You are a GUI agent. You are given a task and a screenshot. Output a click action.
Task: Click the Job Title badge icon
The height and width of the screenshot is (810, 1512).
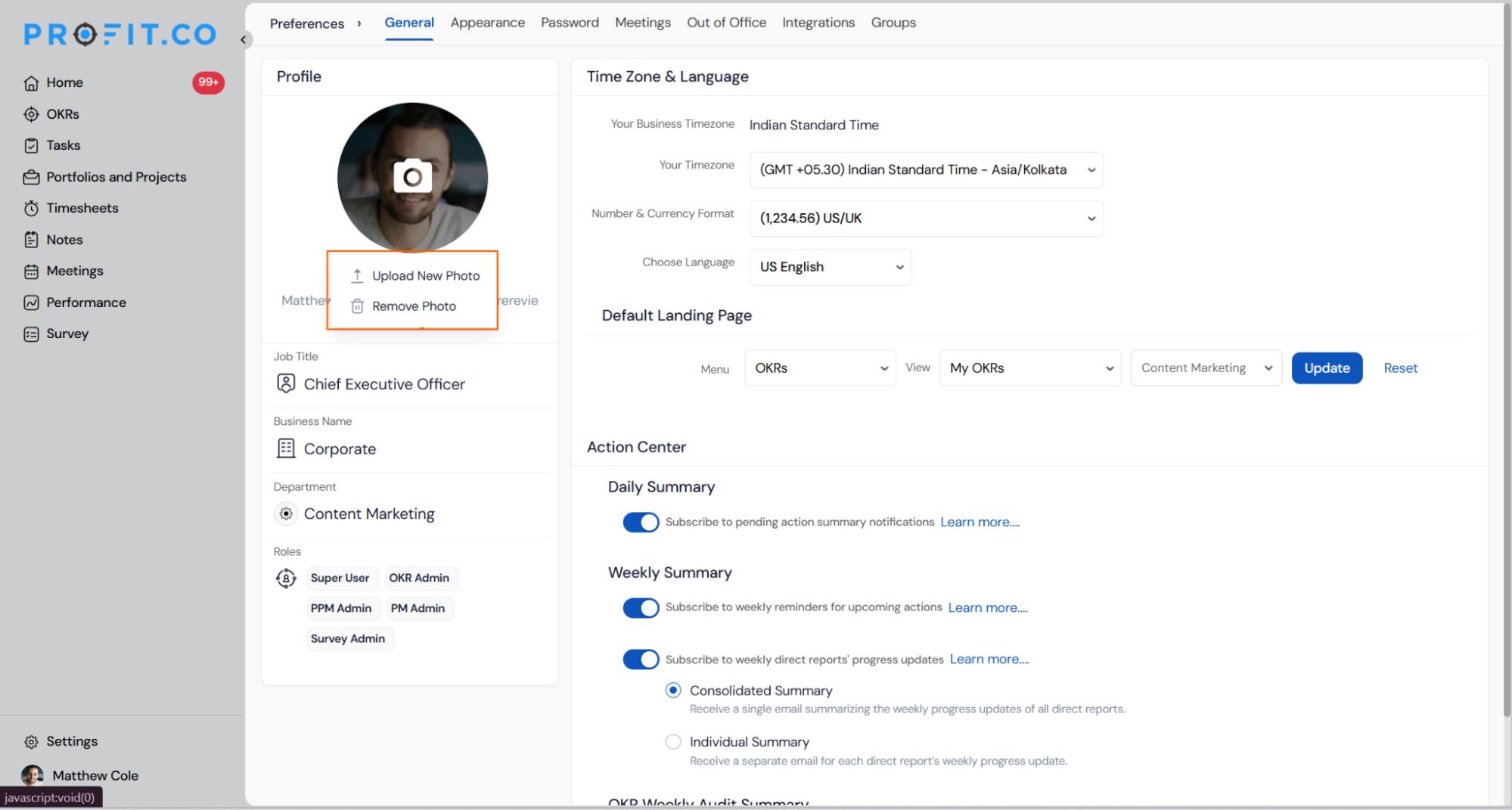point(286,383)
